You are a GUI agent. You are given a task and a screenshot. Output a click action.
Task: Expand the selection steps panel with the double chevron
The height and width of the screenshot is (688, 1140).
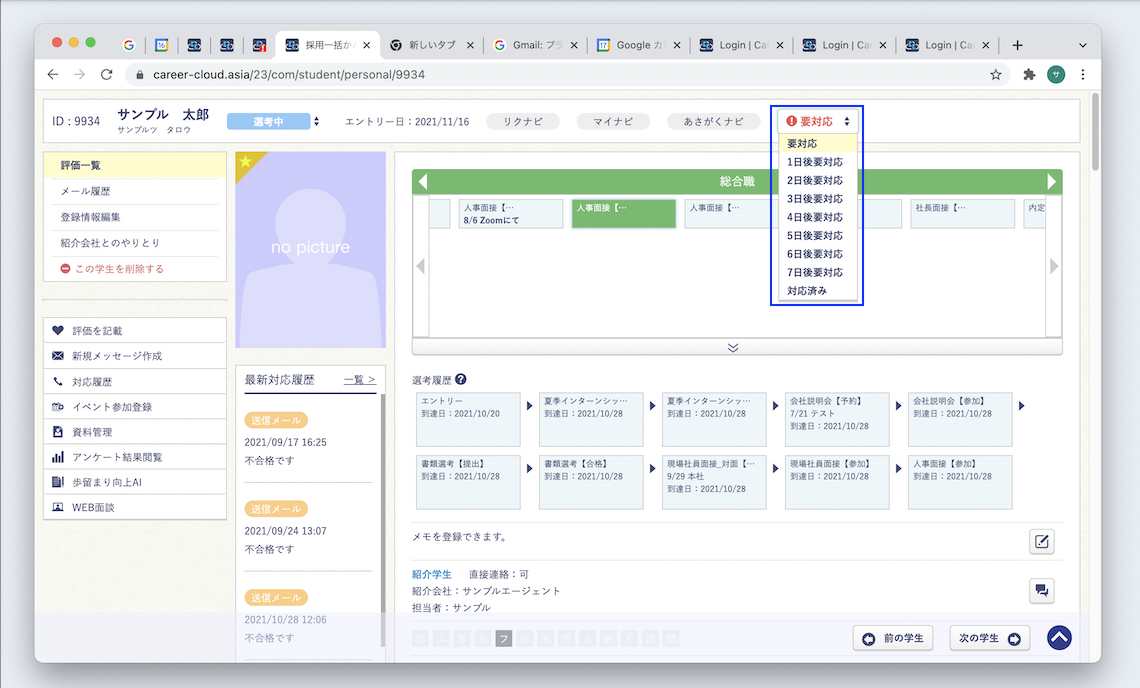(733, 347)
